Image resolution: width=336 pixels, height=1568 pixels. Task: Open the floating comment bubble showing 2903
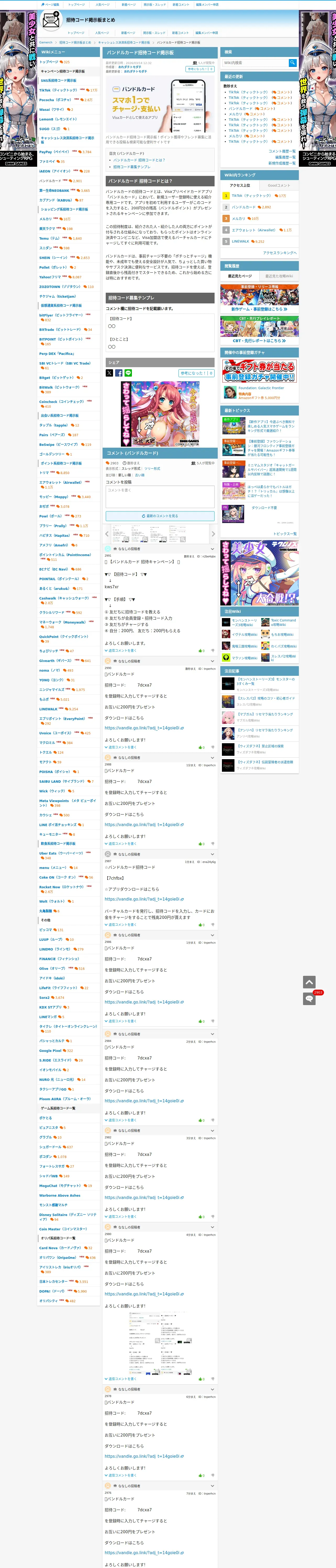pyautogui.click(x=309, y=999)
